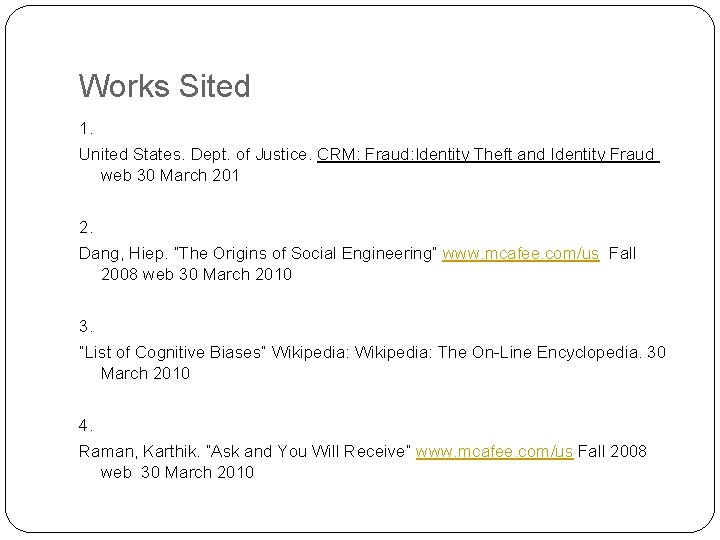Click the list number '2.'

point(87,227)
